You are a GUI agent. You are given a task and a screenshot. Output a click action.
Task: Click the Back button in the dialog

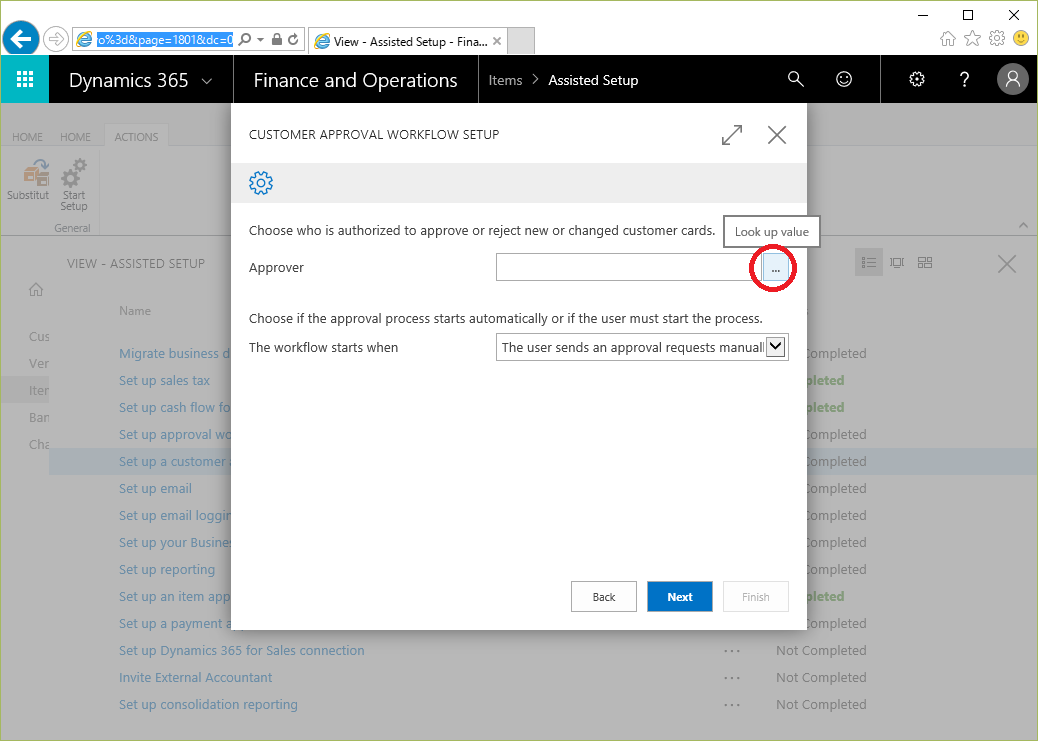[604, 597]
